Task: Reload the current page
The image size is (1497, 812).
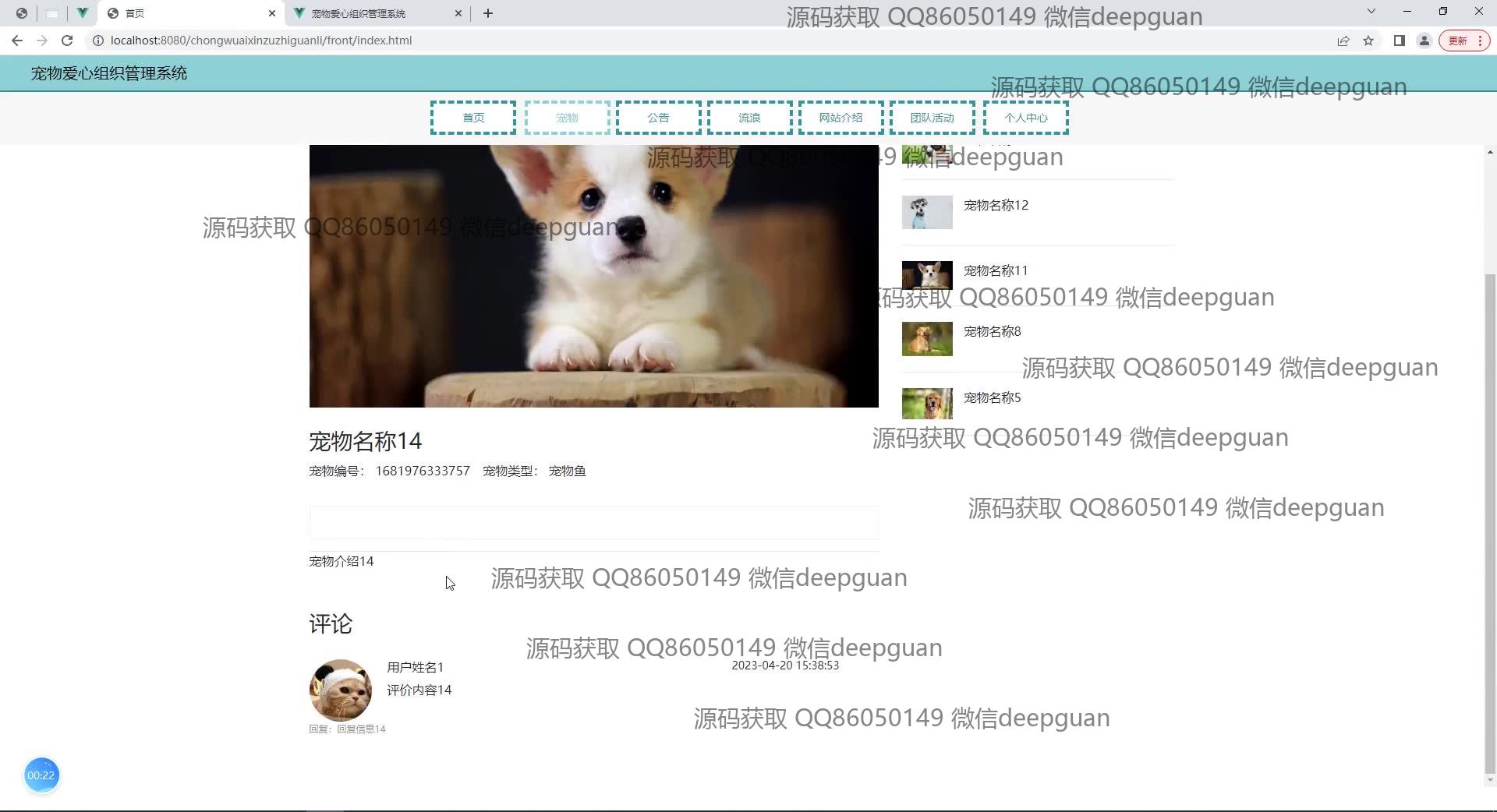Action: (67, 41)
